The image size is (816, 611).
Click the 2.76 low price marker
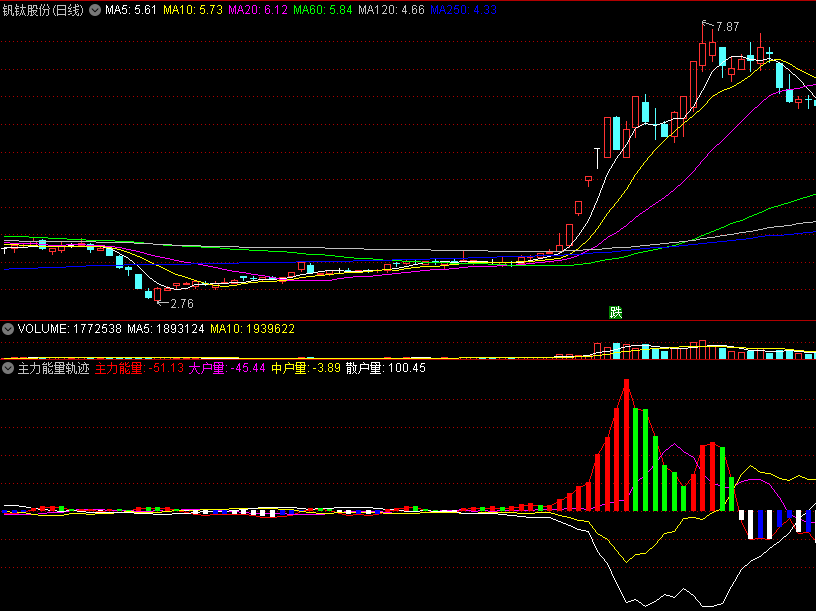[182, 304]
